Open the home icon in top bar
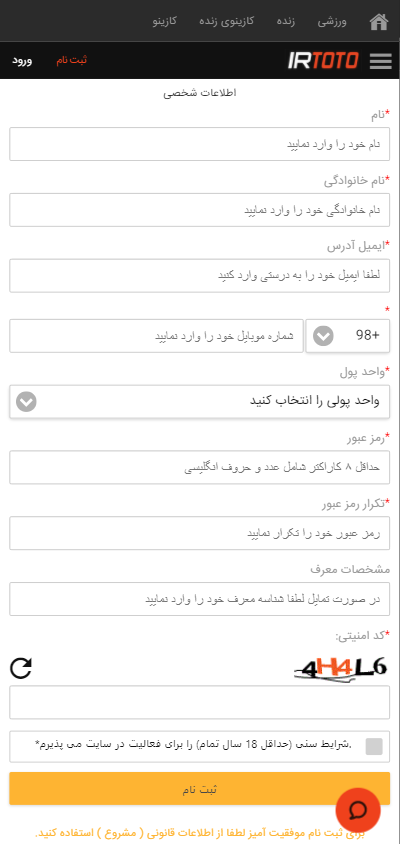Image resolution: width=400 pixels, height=844 pixels. [x=378, y=22]
